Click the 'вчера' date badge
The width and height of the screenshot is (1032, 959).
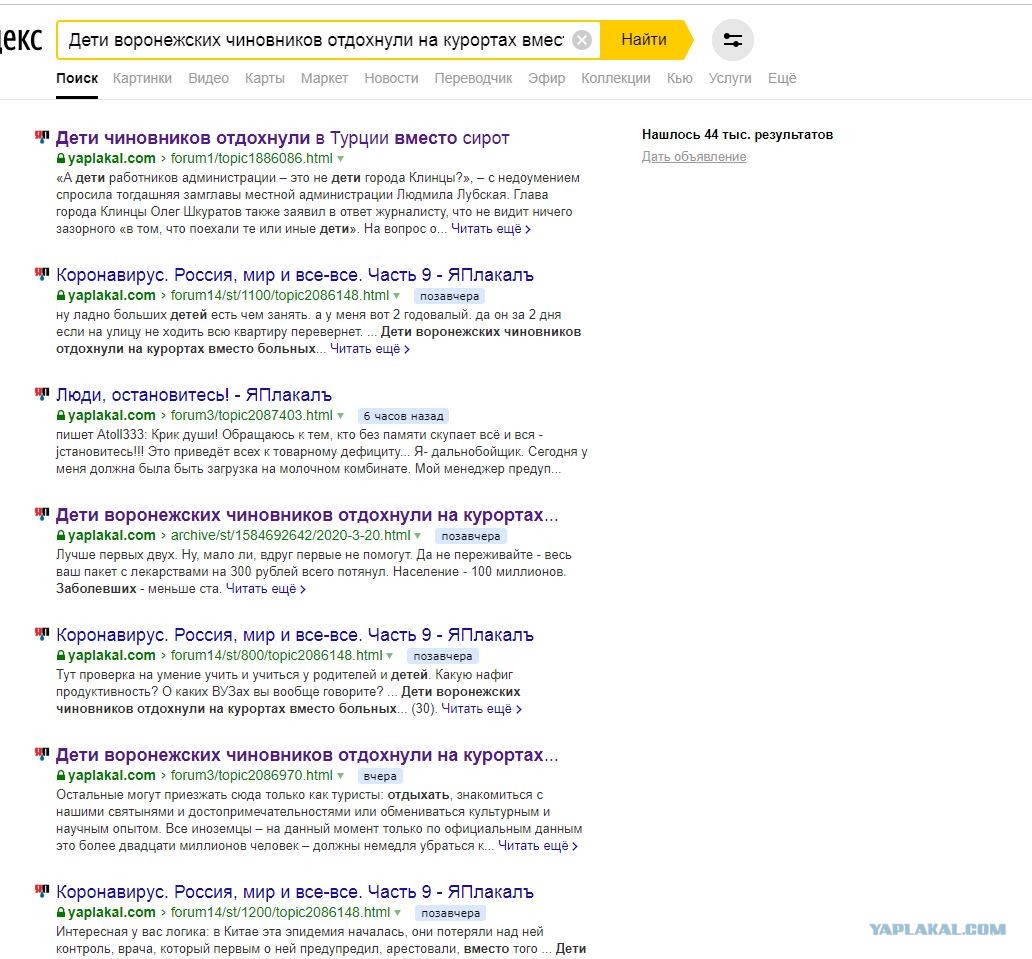point(380,777)
